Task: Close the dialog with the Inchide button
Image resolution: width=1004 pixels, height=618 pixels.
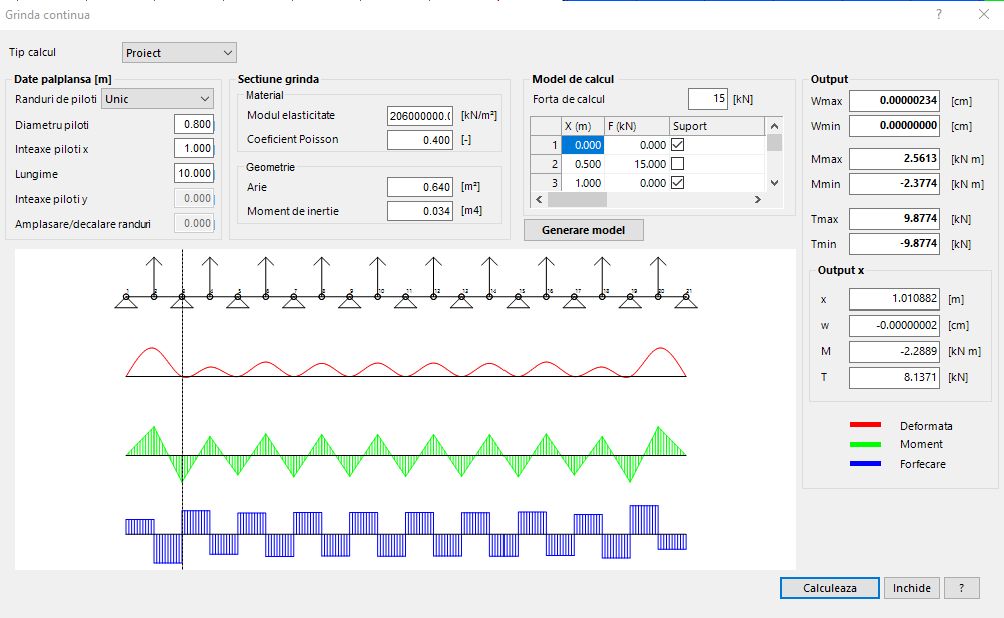Action: point(911,588)
